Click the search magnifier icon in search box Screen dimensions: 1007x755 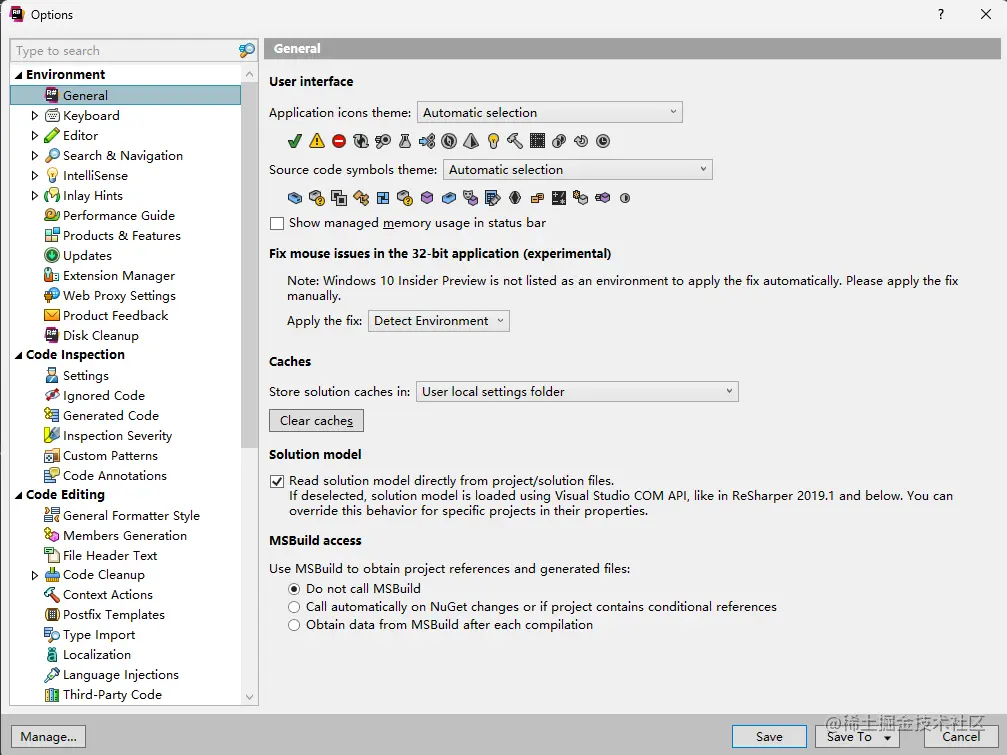point(247,50)
